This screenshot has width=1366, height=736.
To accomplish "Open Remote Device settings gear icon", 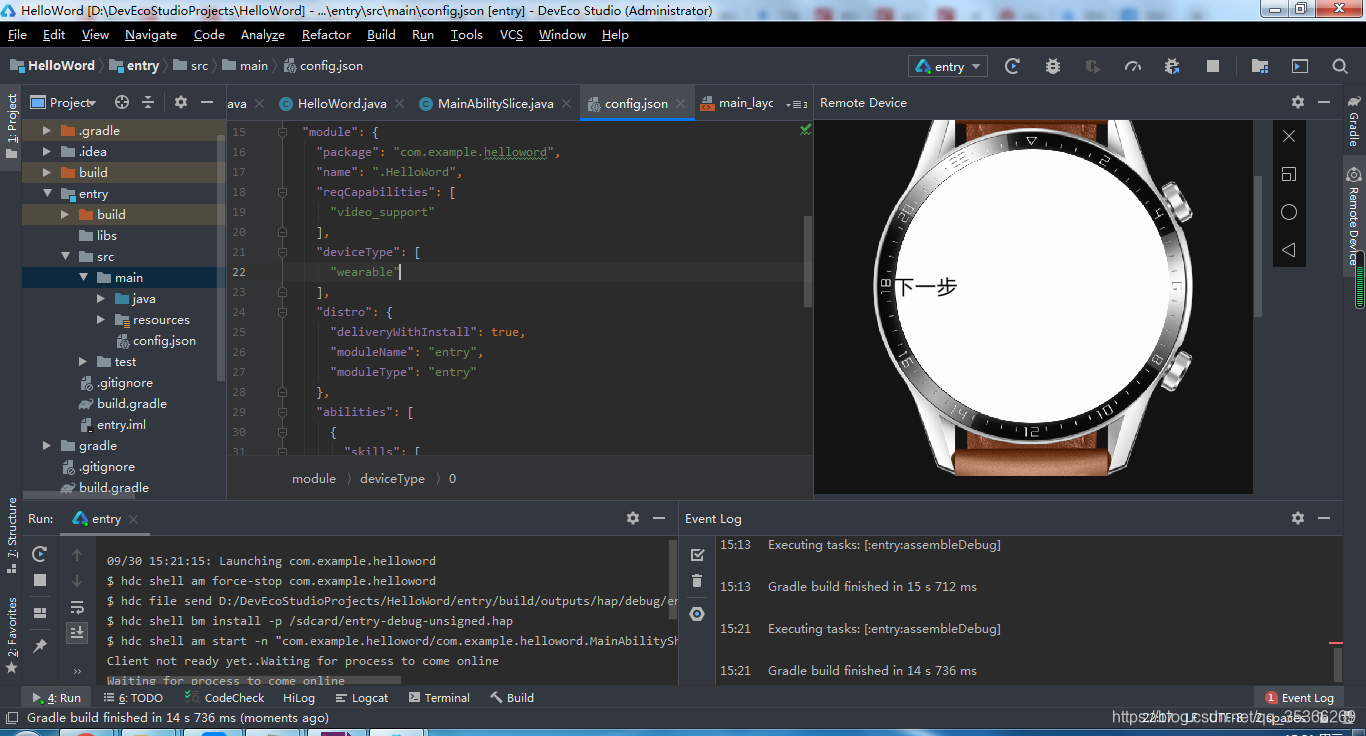I will pos(1297,101).
